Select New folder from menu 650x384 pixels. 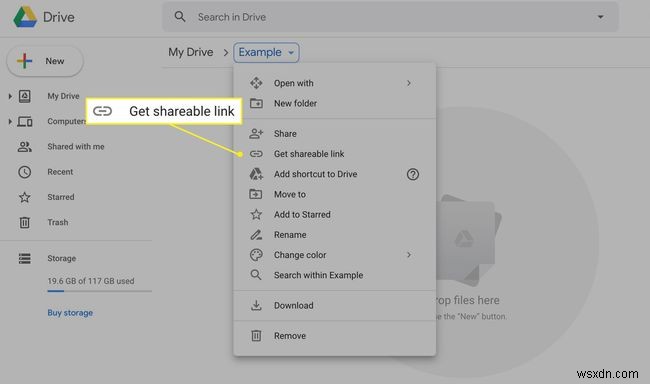pyautogui.click(x=335, y=104)
